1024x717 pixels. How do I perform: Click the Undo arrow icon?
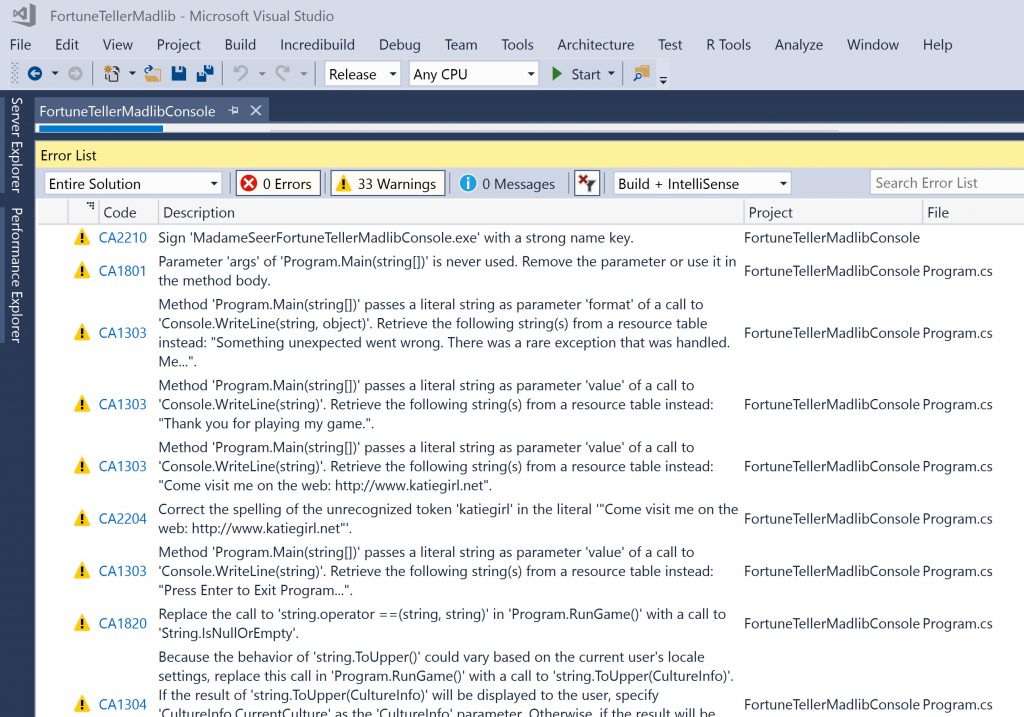coord(240,74)
